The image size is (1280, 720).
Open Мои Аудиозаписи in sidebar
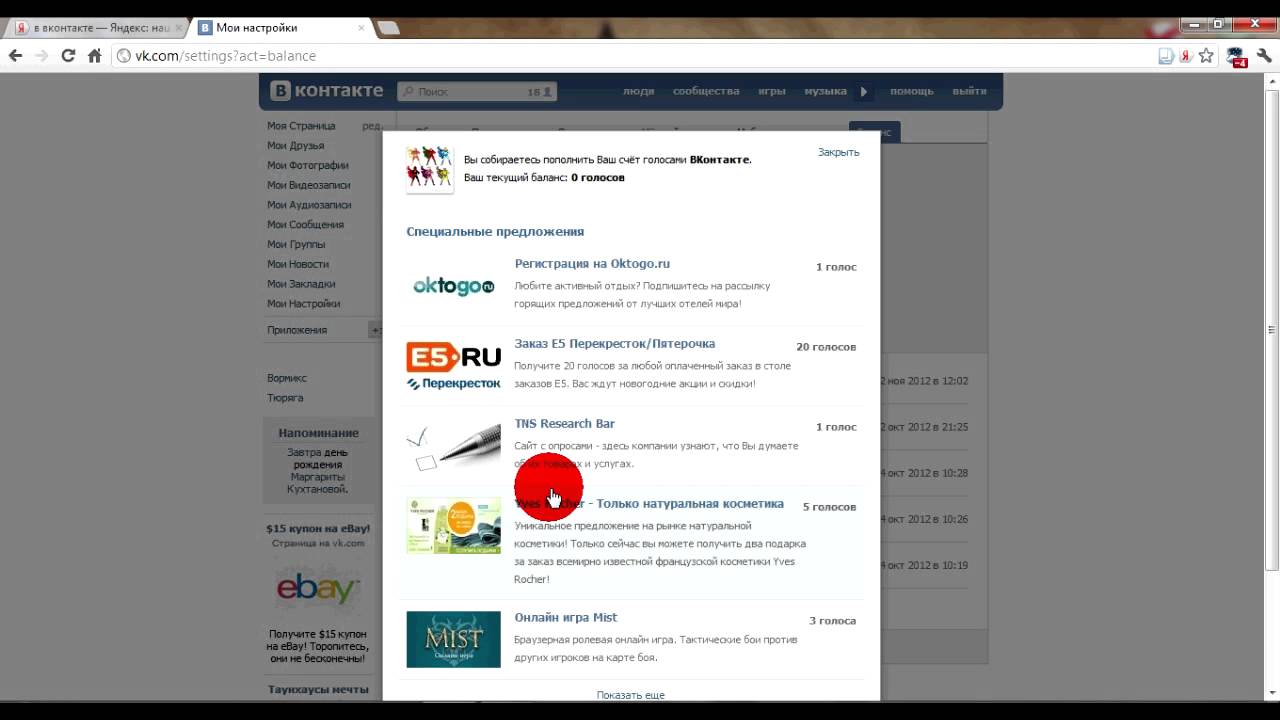[307, 205]
